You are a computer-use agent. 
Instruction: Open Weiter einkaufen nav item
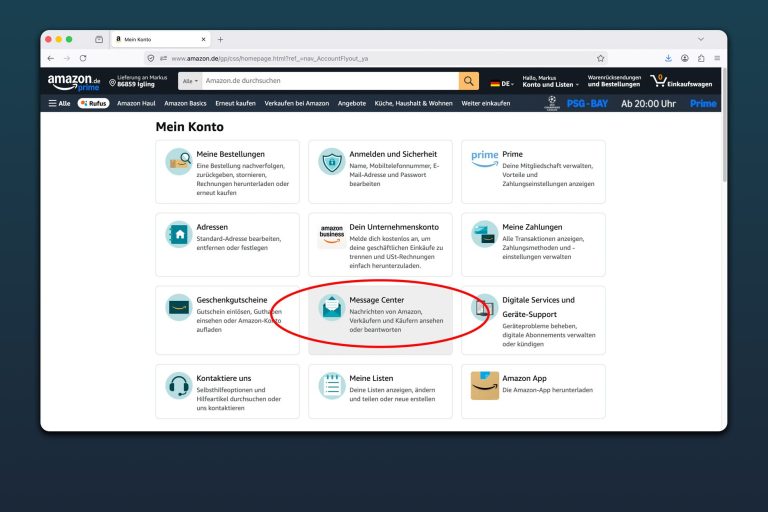[x=486, y=103]
